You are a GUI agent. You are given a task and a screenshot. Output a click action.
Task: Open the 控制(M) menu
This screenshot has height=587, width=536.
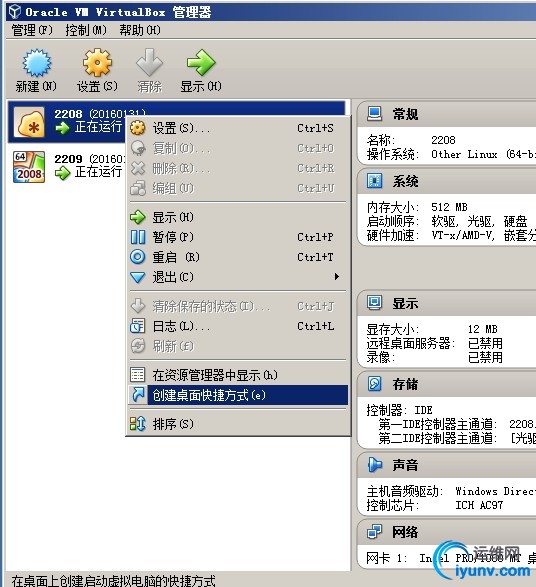pyautogui.click(x=86, y=30)
